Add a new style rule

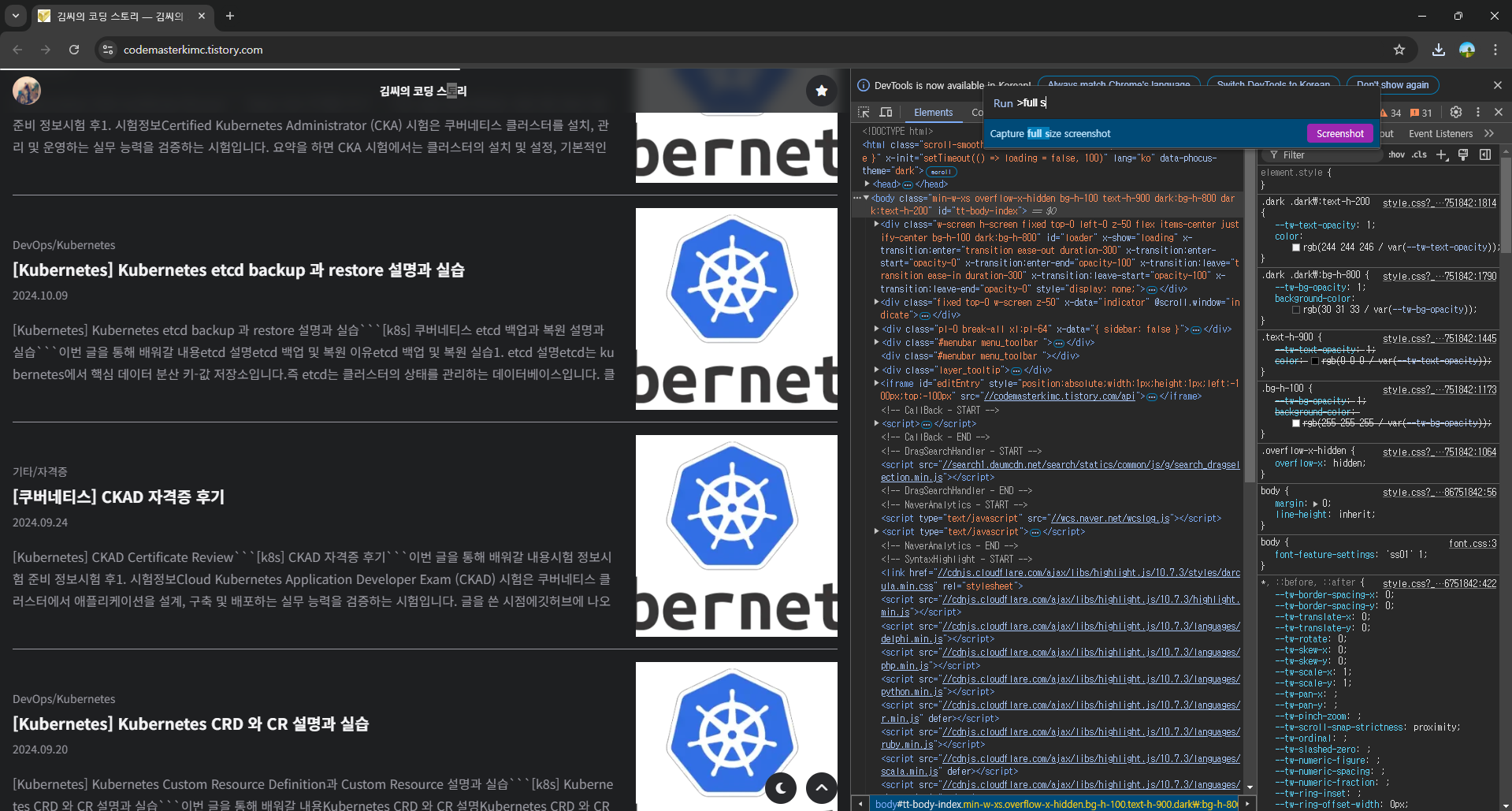[x=1442, y=154]
